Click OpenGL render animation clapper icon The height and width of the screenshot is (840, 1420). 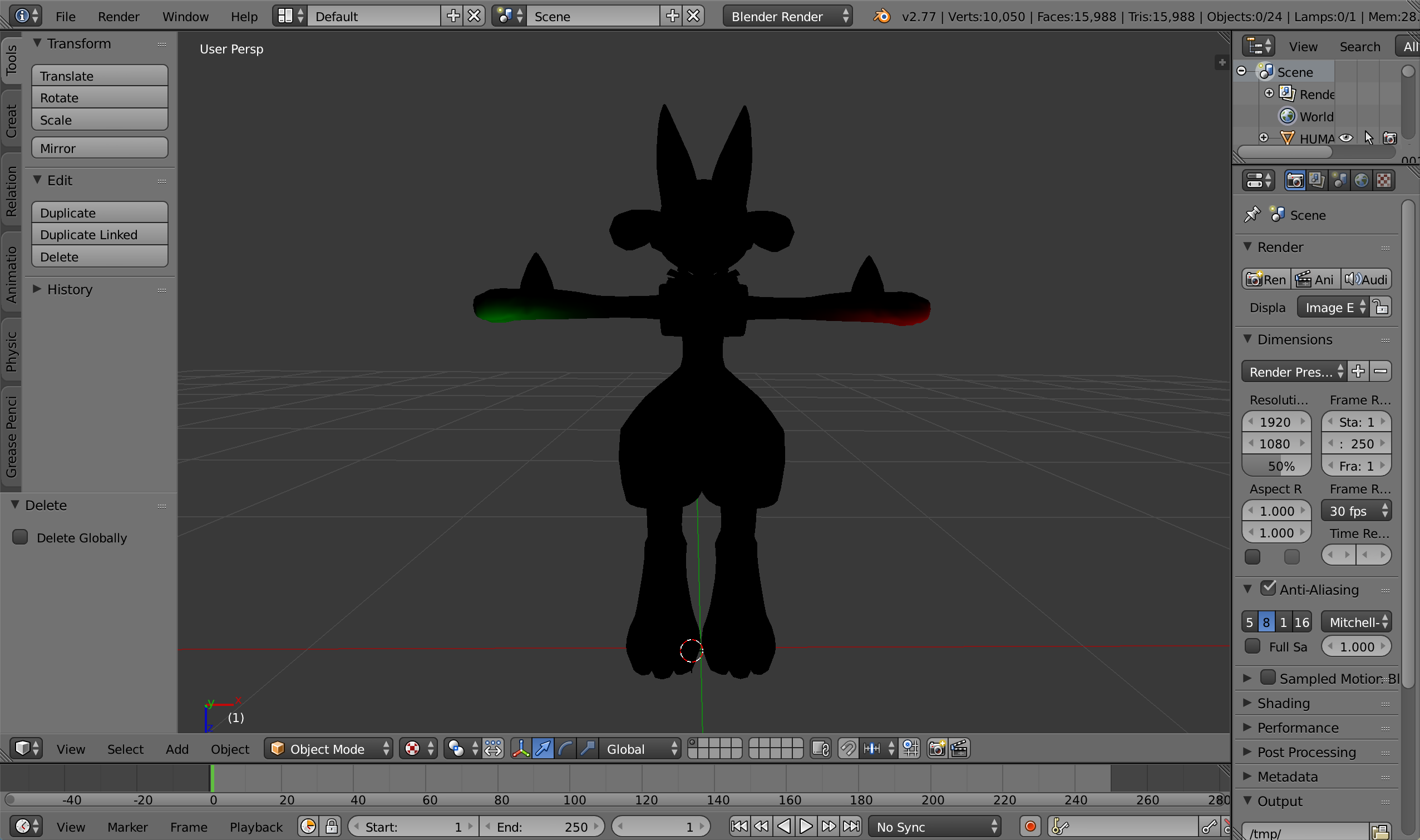(959, 748)
